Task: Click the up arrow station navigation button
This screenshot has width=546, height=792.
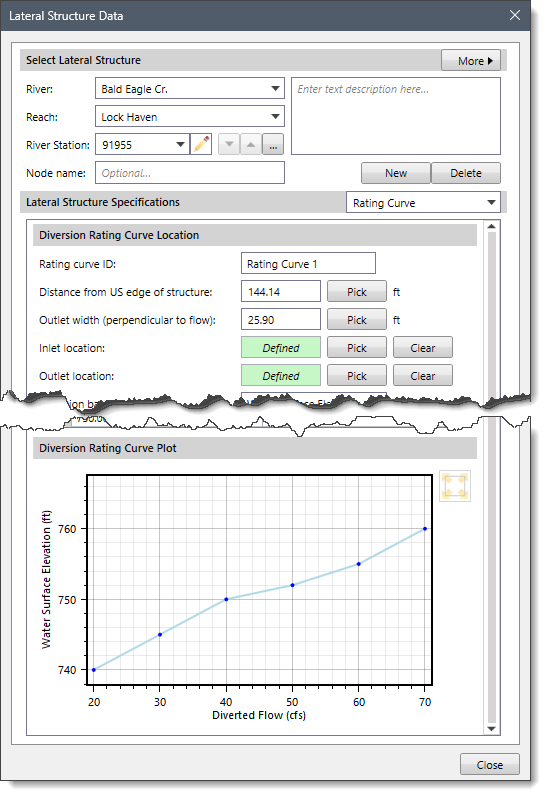Action: (251, 145)
